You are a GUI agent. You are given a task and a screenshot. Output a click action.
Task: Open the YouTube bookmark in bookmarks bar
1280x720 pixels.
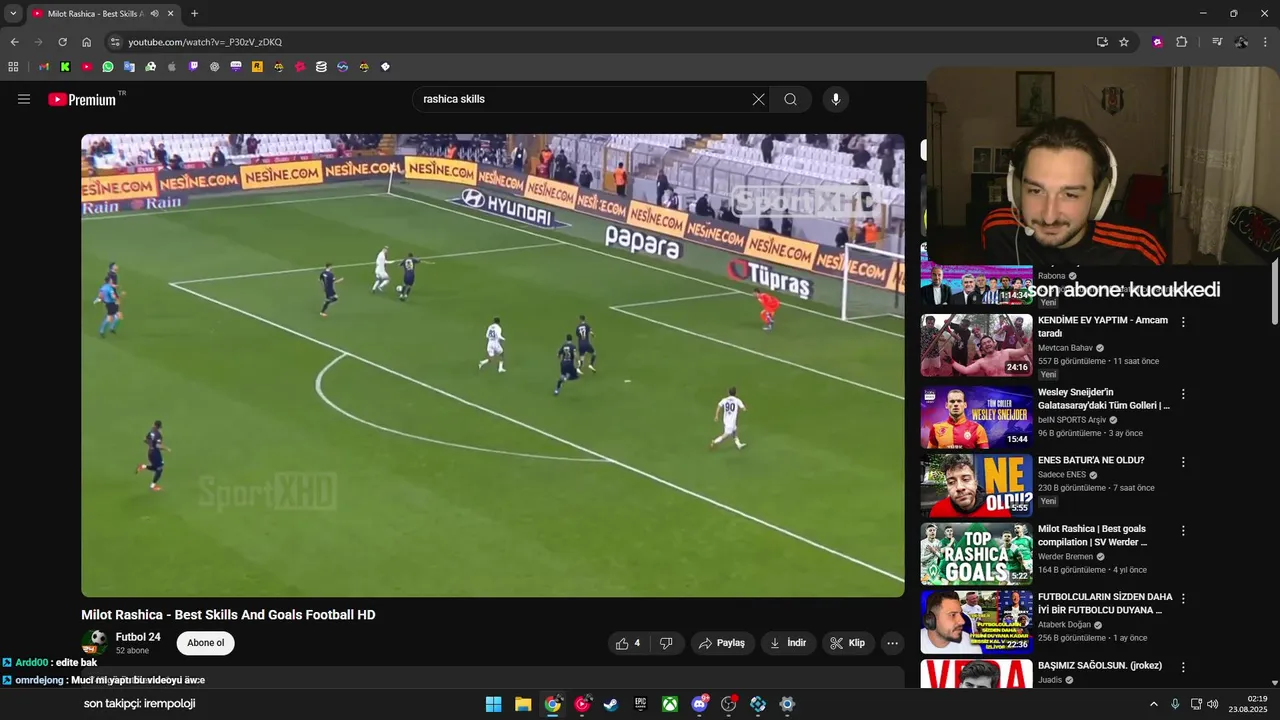[x=87, y=67]
